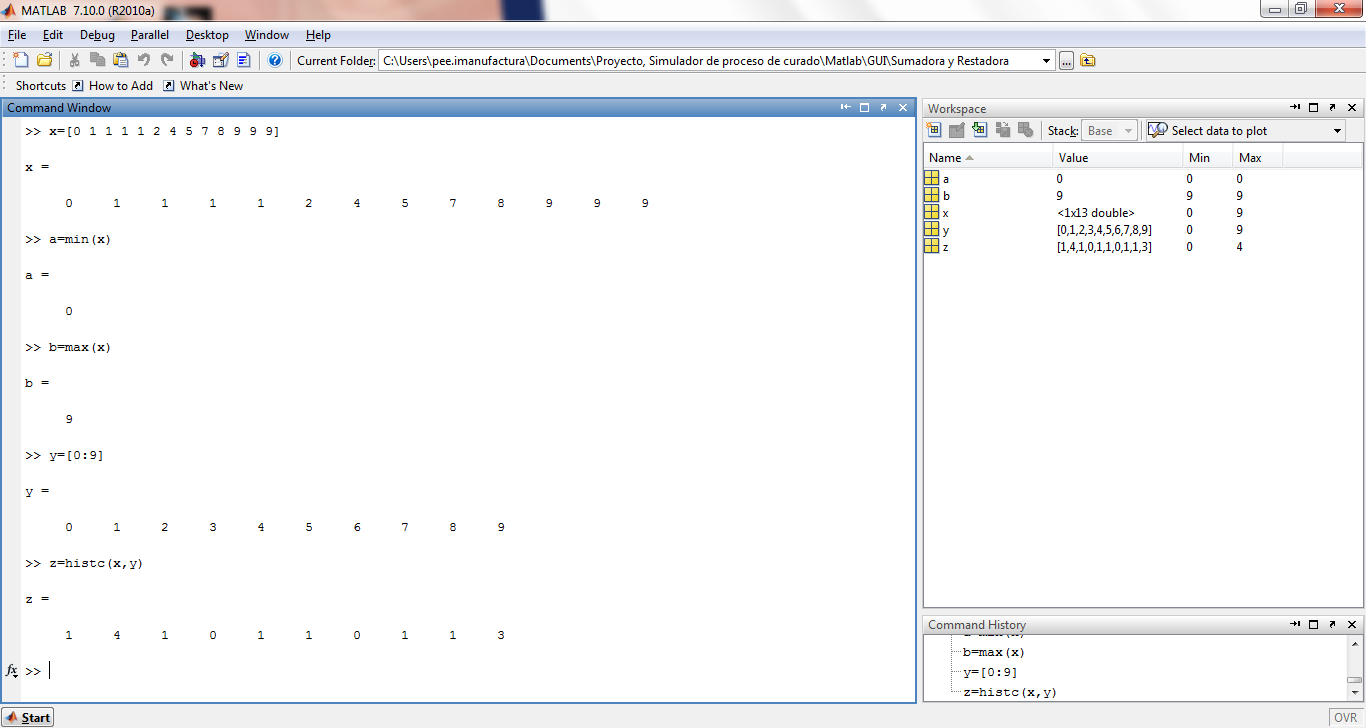Sort Workspace by Name column

pos(988,157)
